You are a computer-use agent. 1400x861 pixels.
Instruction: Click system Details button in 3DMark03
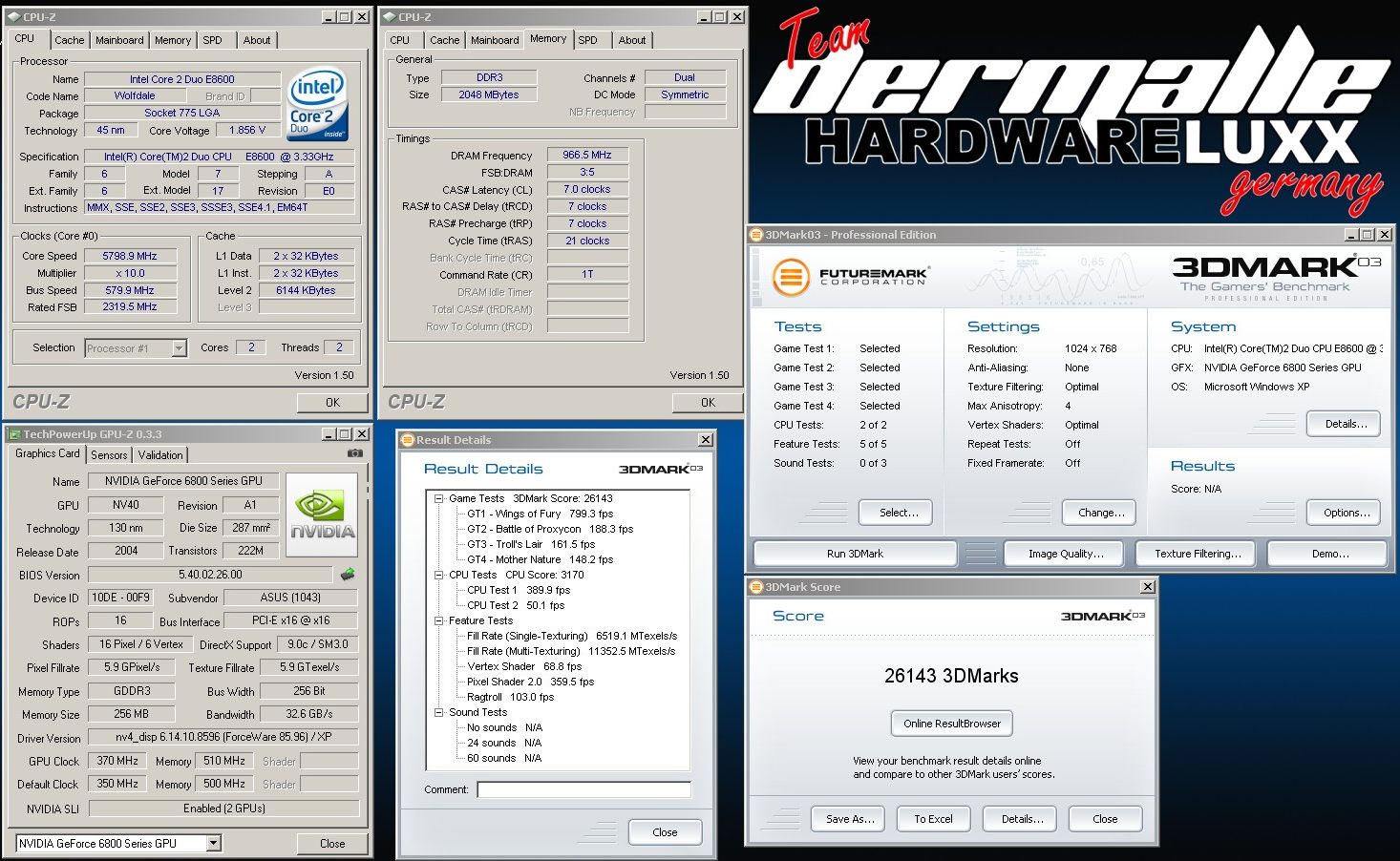click(x=1346, y=424)
